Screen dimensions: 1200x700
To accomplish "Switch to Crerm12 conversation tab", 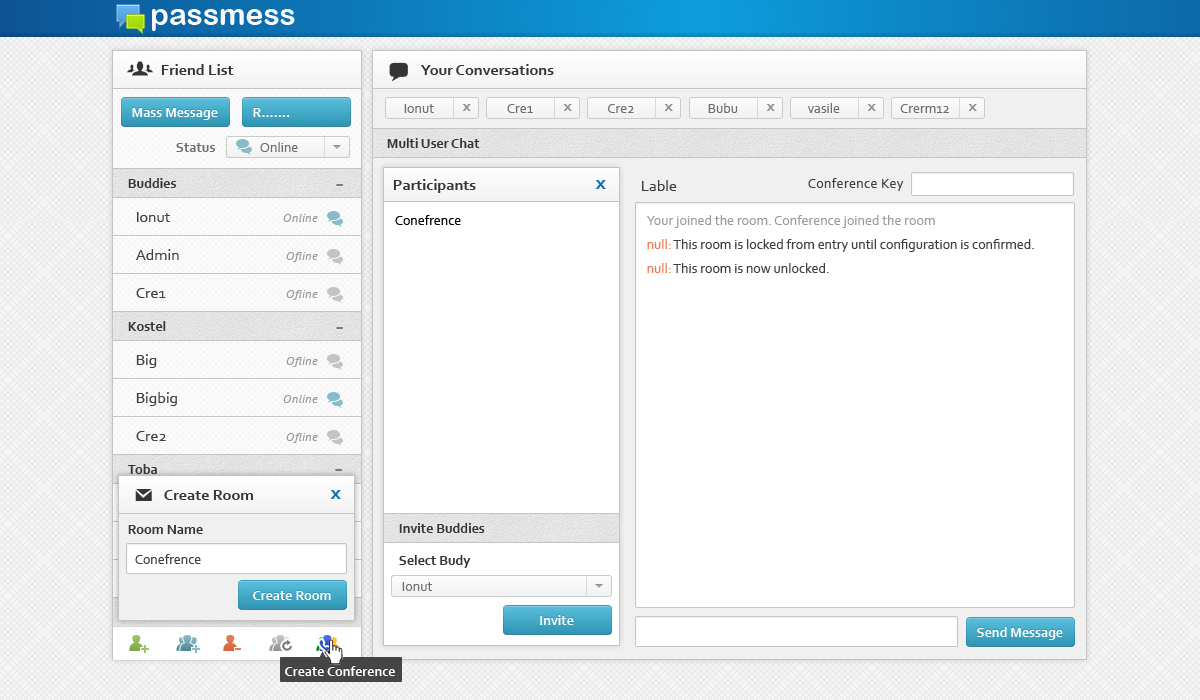I will (925, 108).
